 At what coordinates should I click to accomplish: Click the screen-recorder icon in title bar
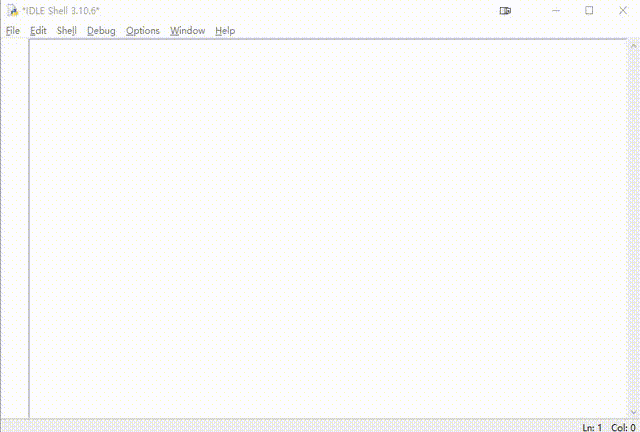(x=505, y=11)
